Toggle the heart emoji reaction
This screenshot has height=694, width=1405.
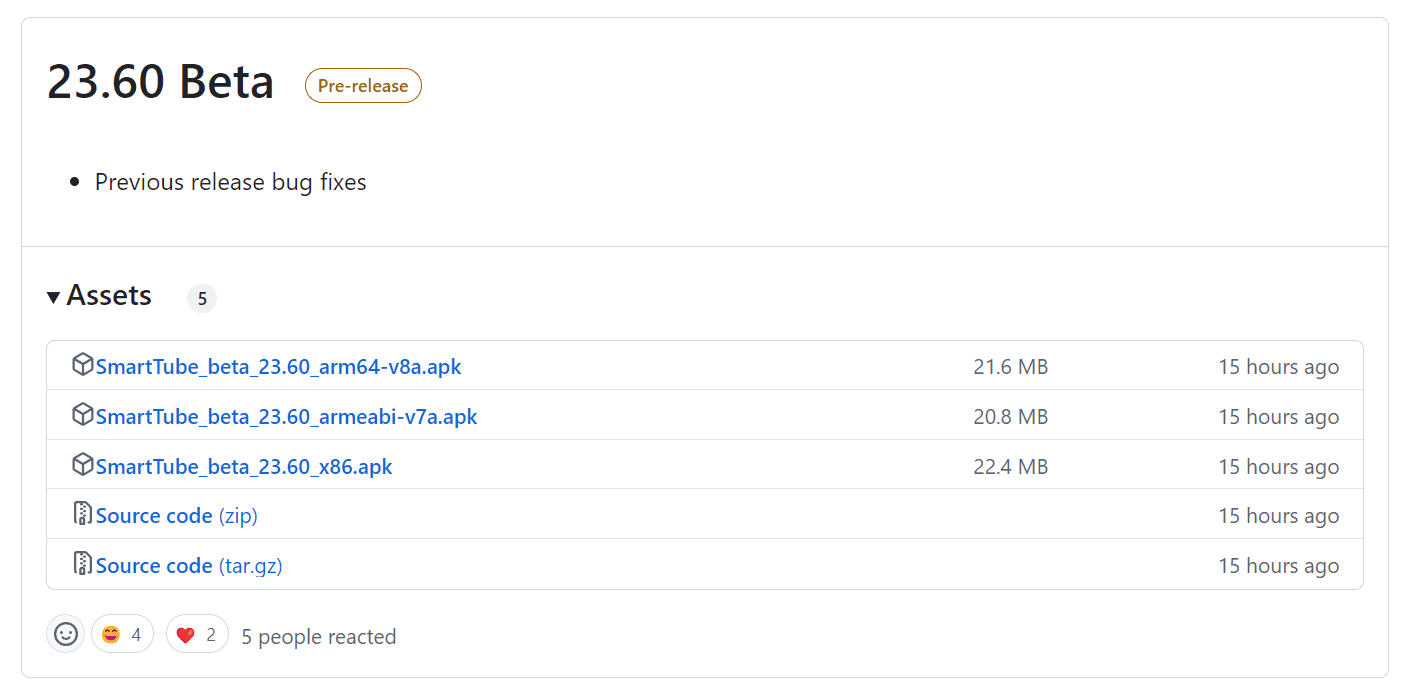(x=197, y=634)
